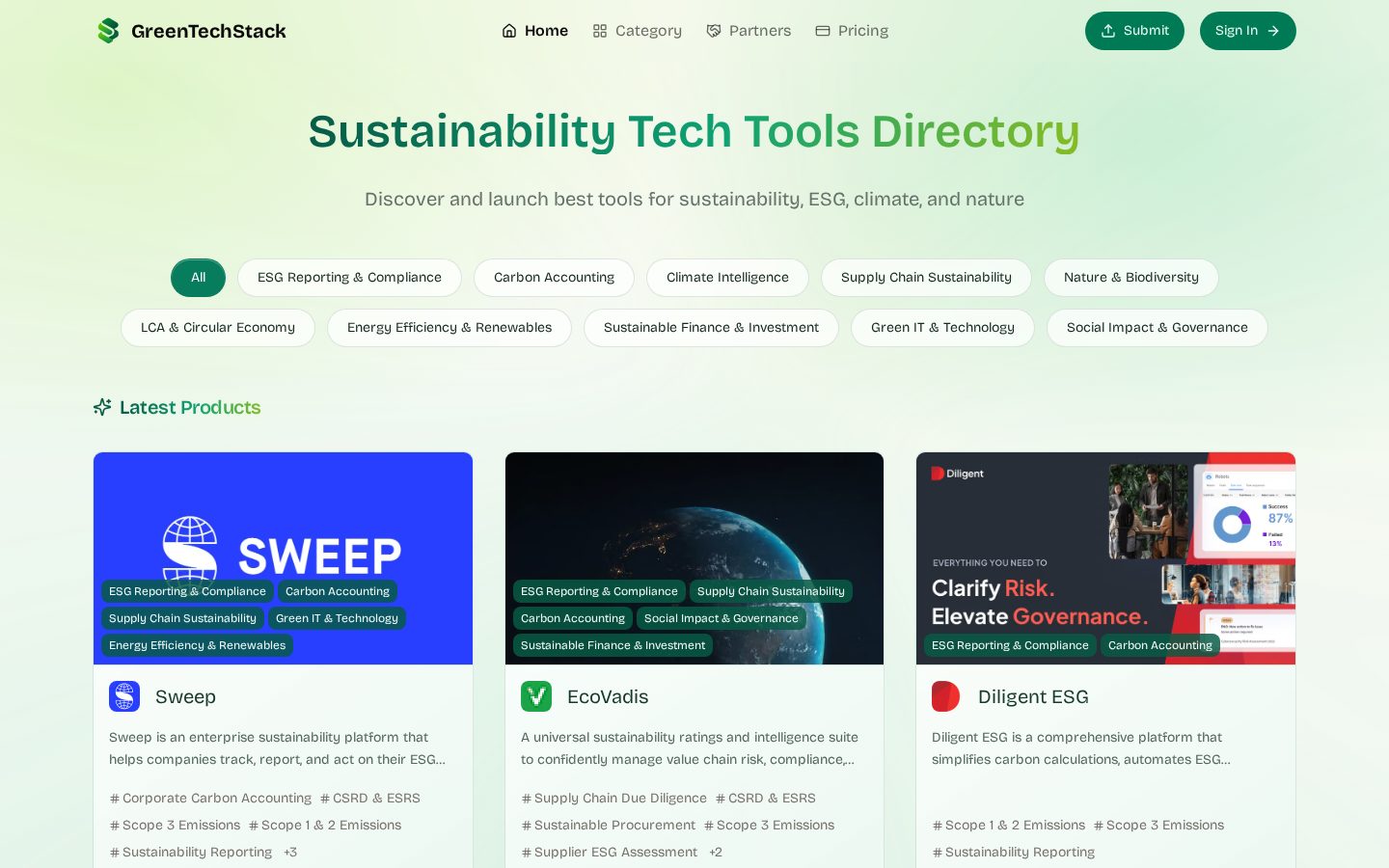Click the Sweep product logo icon
1389x868 pixels.
point(124,696)
